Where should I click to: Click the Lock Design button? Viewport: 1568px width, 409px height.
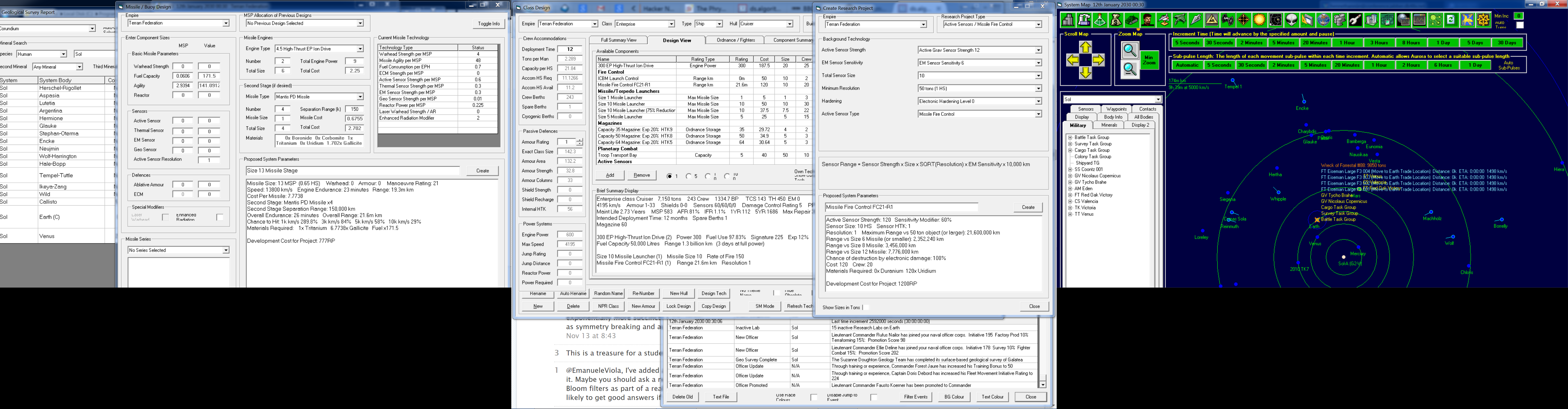click(x=679, y=306)
